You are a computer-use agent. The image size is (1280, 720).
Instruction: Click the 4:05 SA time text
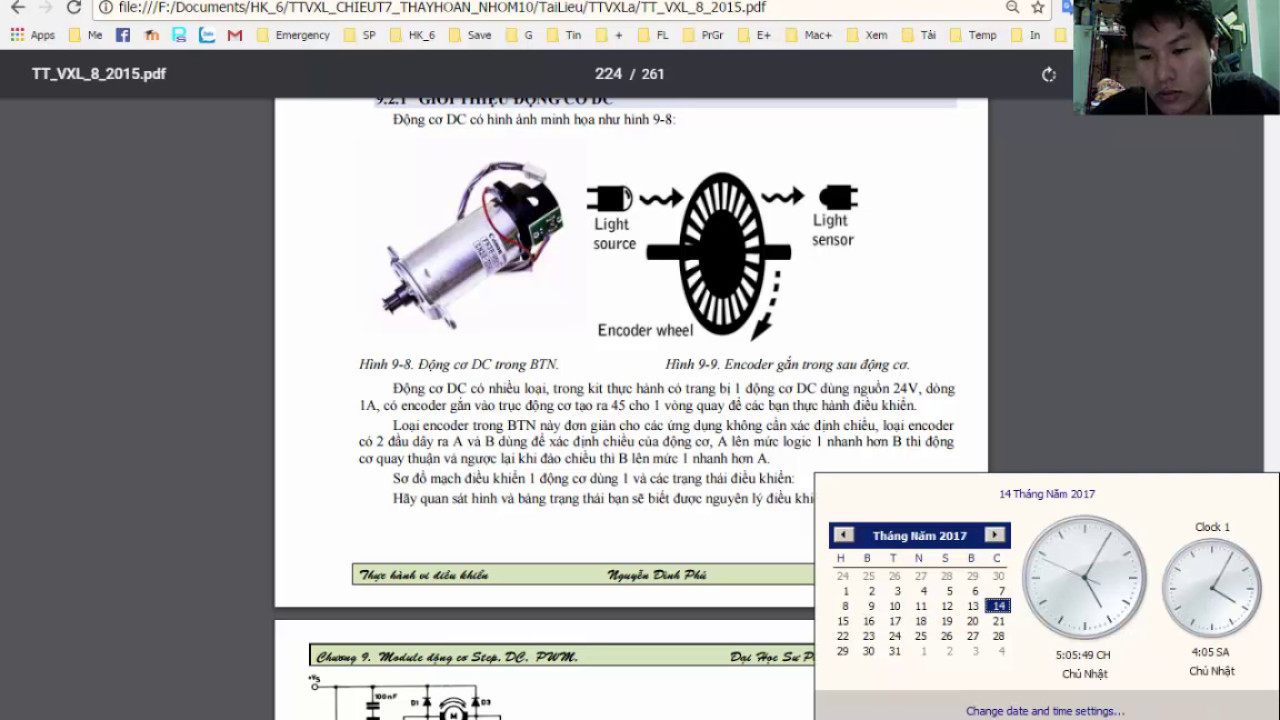tap(1211, 652)
